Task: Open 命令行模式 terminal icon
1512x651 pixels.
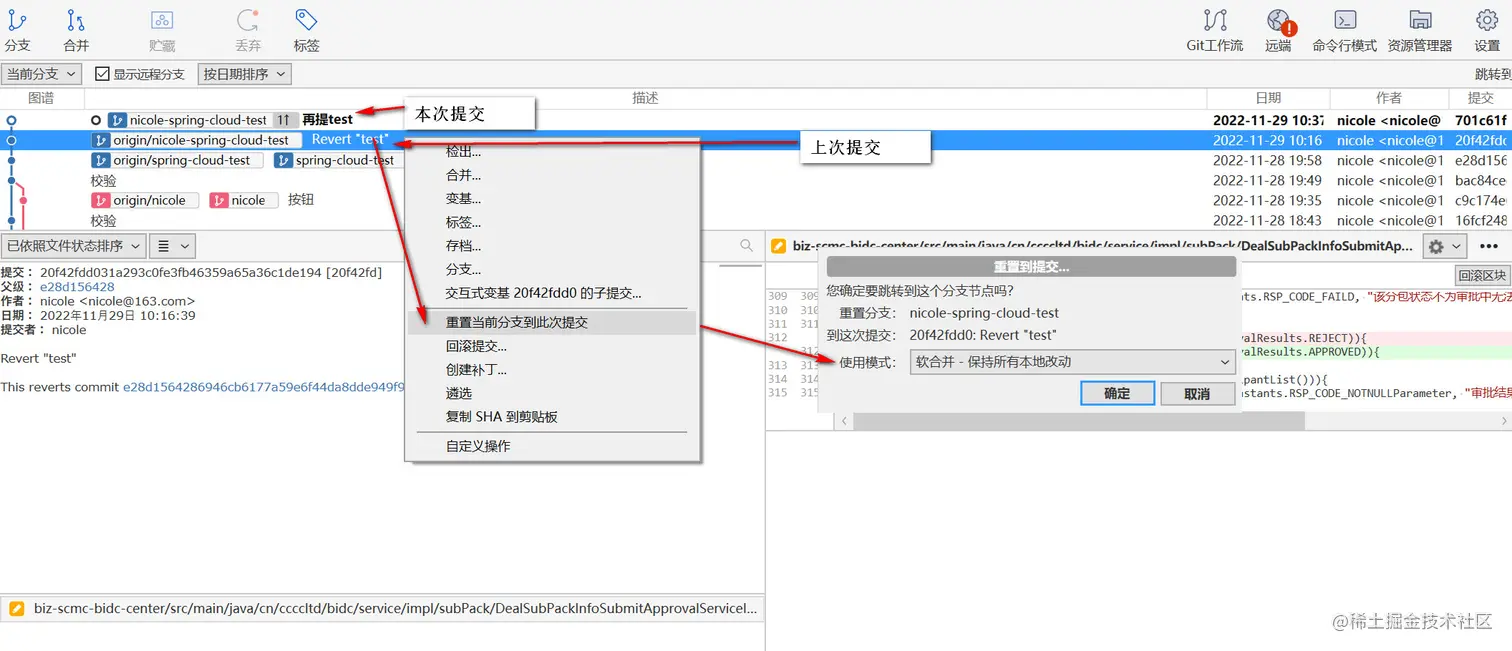Action: coord(1345,31)
